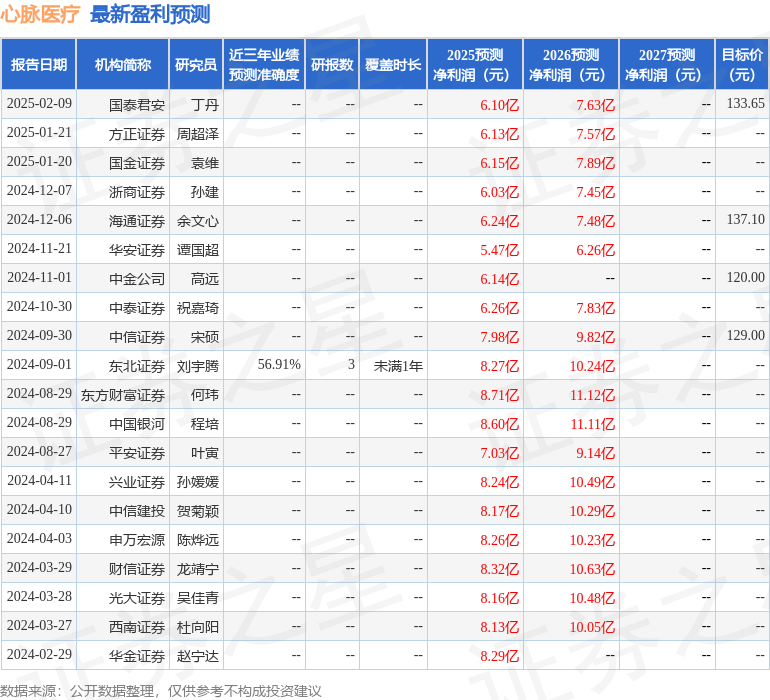Click the 研究员 column header

(x=196, y=65)
